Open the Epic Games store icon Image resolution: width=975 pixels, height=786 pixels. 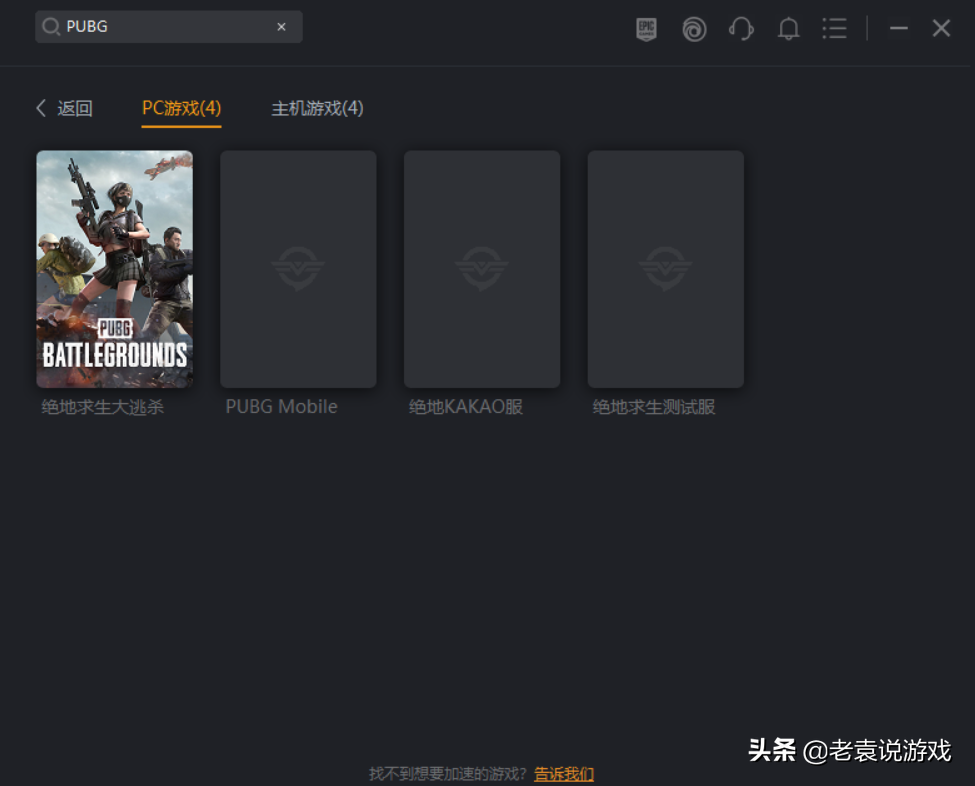click(646, 29)
